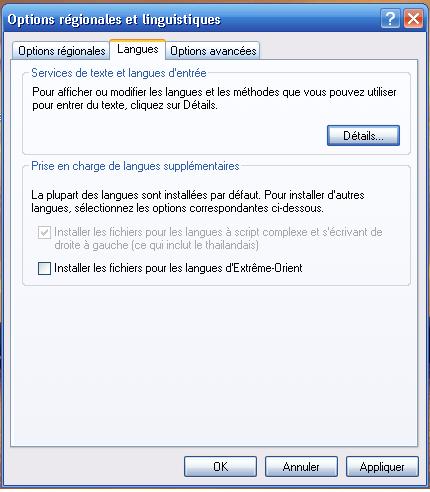Click the title bar text Options régionales et linguistiques
This screenshot has width=430, height=492.
[x=114, y=19]
